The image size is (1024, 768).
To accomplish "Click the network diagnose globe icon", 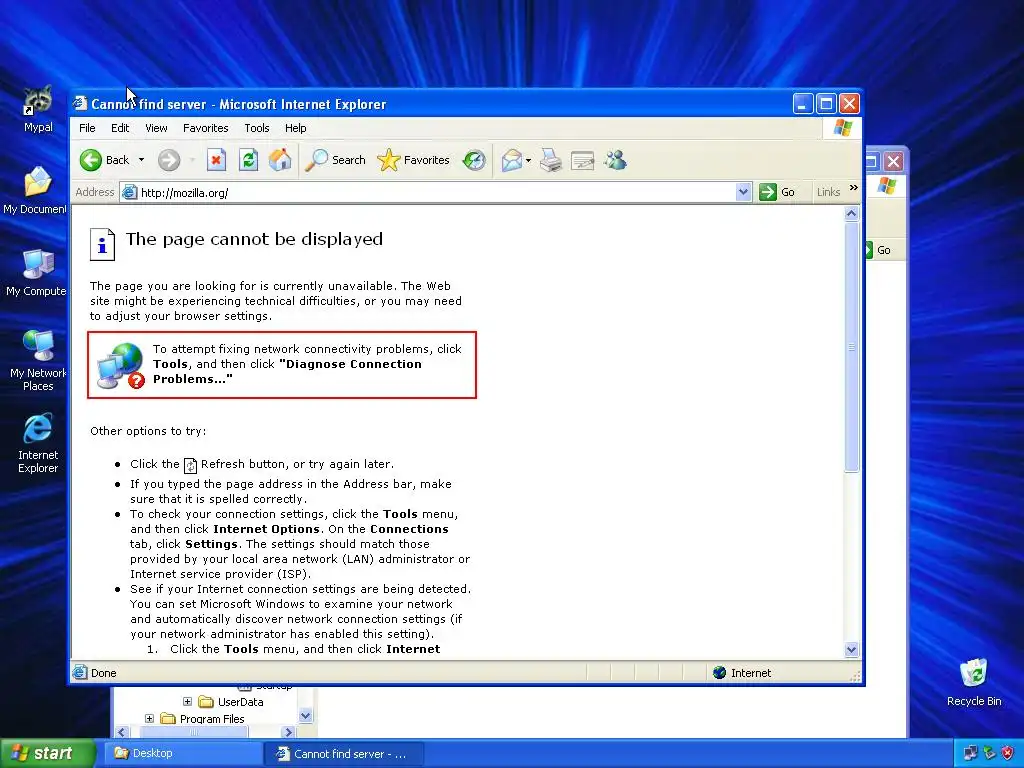I will click(x=120, y=366).
